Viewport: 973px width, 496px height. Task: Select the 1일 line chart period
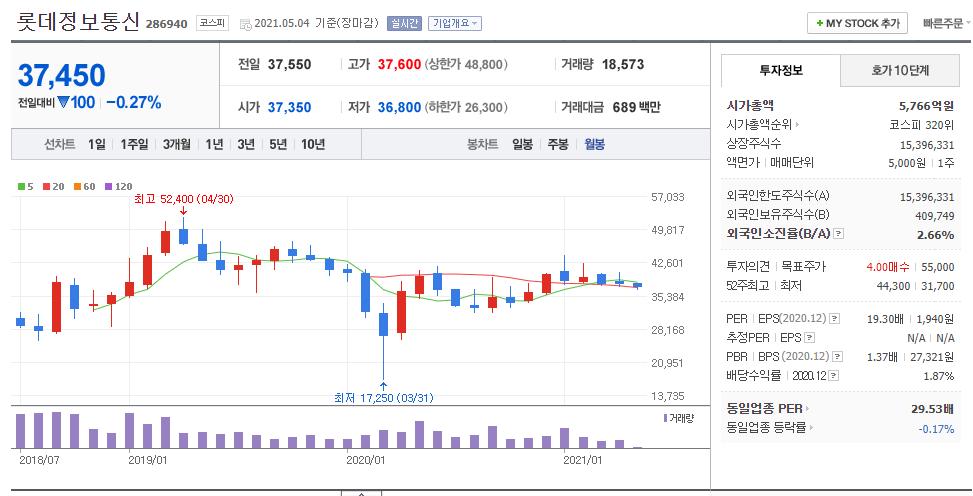coord(96,144)
